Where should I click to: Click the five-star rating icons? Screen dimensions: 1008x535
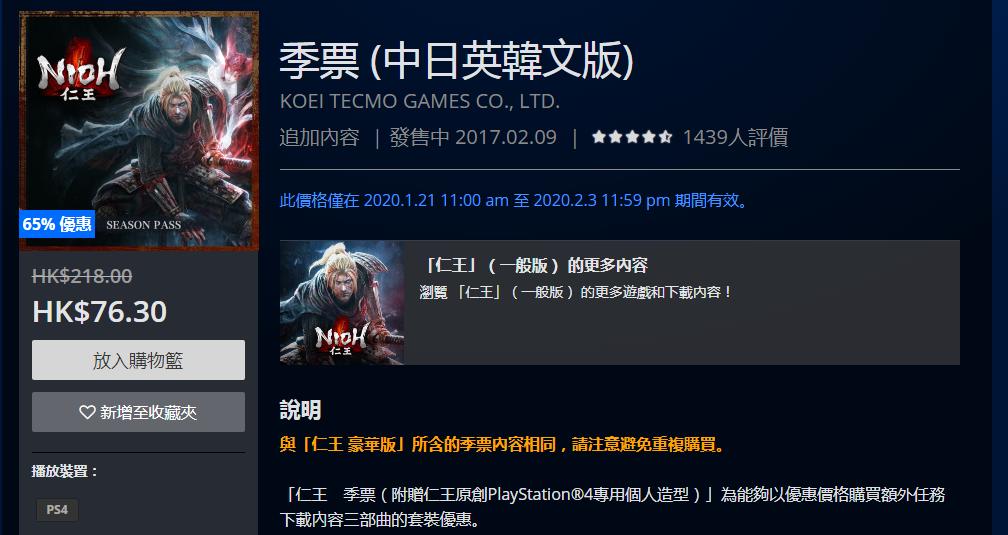pyautogui.click(x=632, y=137)
